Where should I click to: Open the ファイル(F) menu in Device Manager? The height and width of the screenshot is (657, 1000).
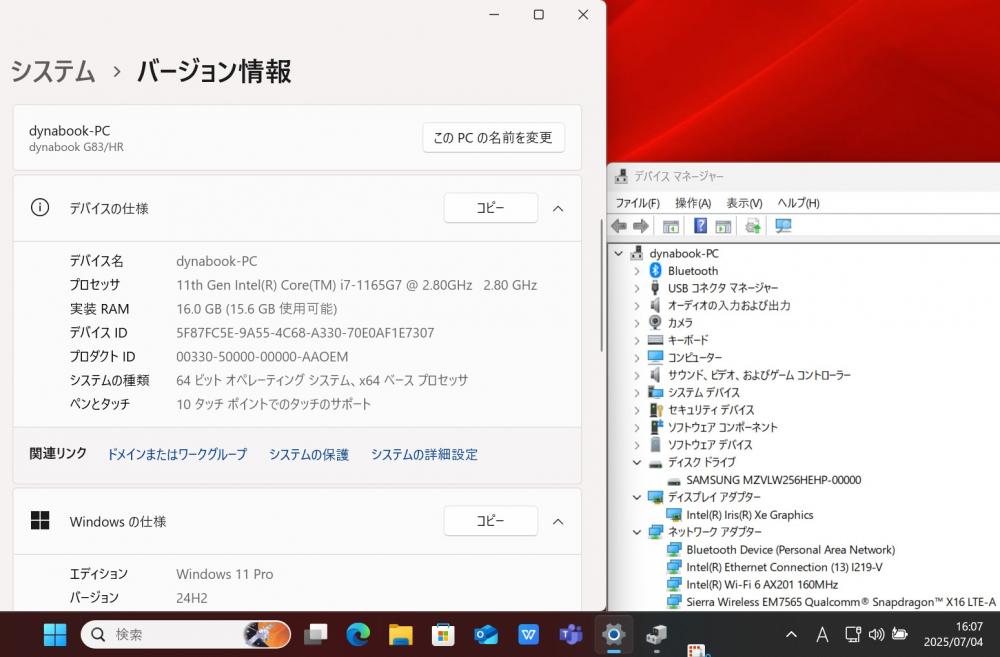pyautogui.click(x=637, y=203)
